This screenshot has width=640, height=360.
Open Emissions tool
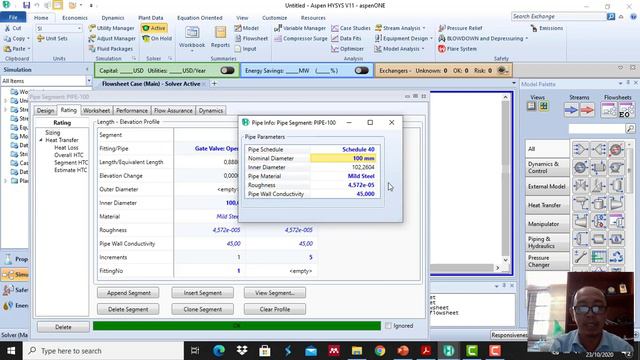547,28
